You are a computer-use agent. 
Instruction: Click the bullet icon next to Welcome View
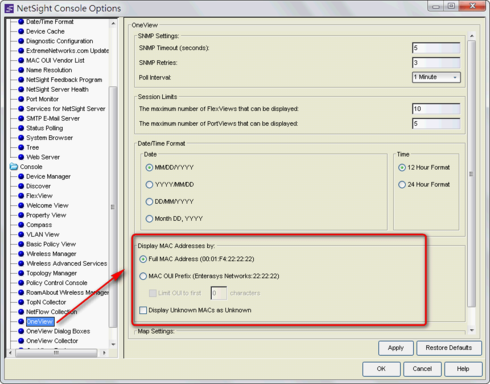coord(21,205)
